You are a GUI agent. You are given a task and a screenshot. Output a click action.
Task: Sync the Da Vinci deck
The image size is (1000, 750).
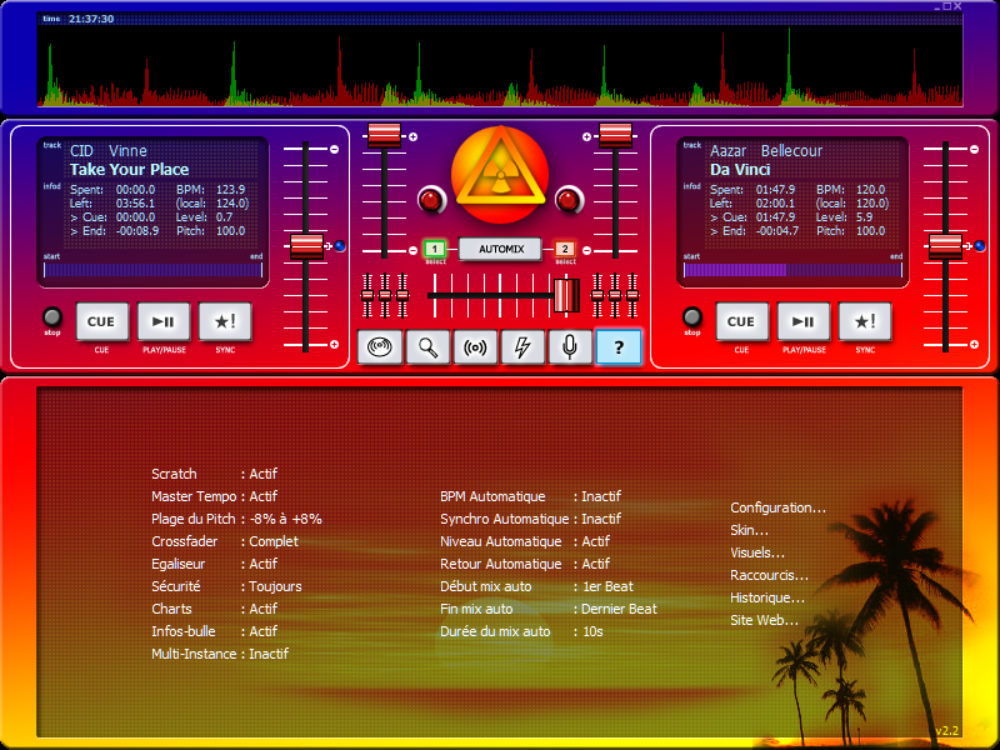865,321
